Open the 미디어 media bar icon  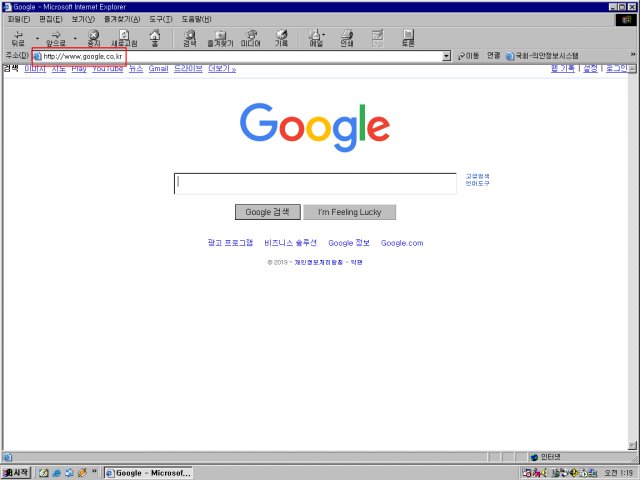click(251, 38)
